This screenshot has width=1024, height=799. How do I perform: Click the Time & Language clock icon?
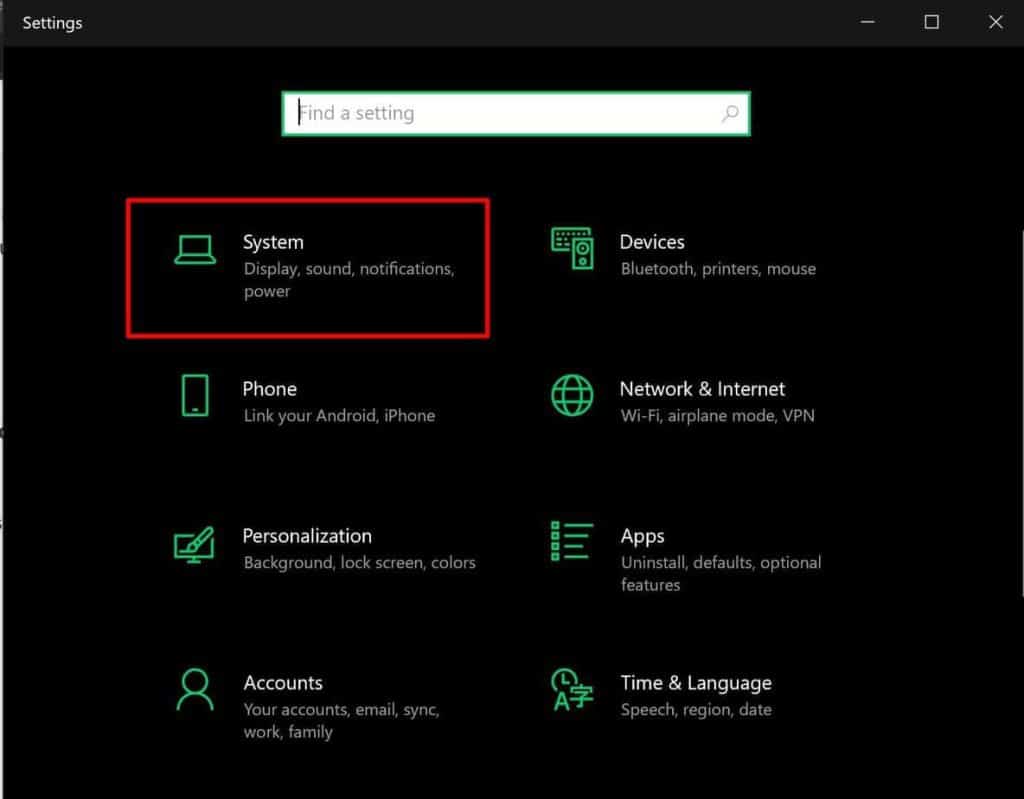coord(571,691)
